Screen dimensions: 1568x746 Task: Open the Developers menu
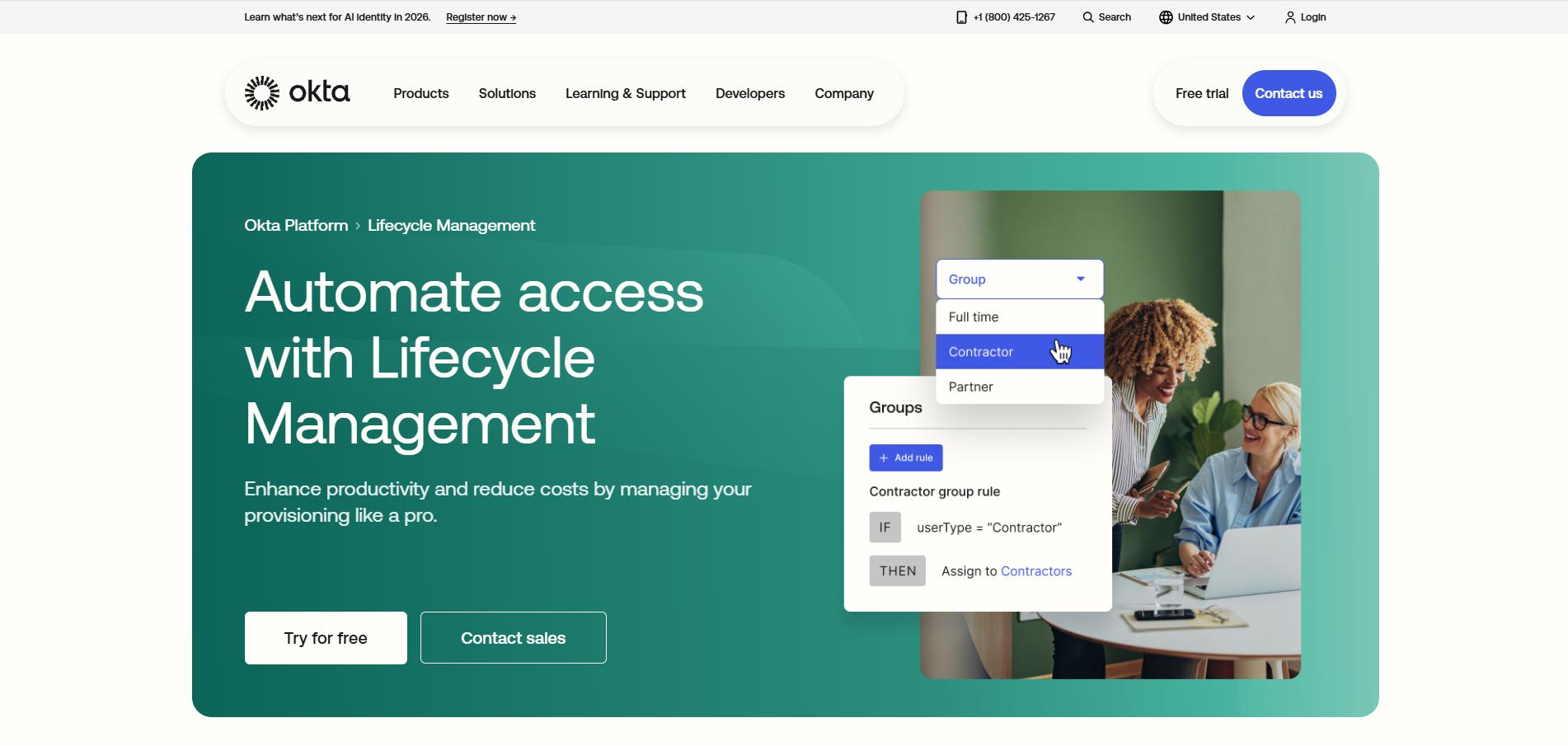pos(749,93)
